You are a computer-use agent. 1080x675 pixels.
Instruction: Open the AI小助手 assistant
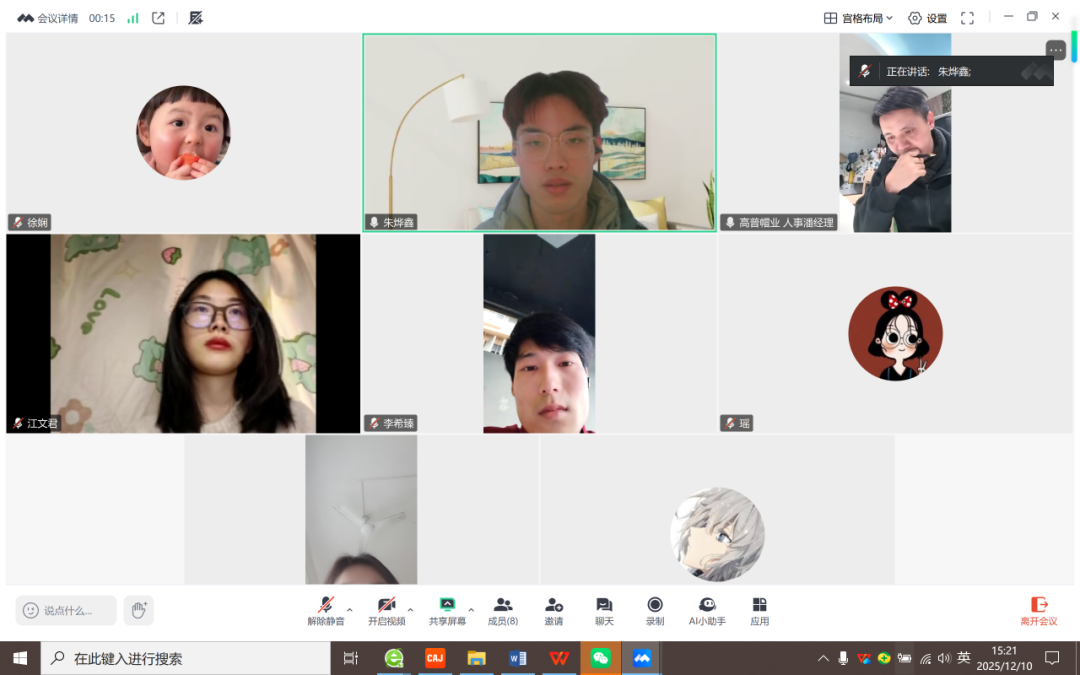click(707, 610)
